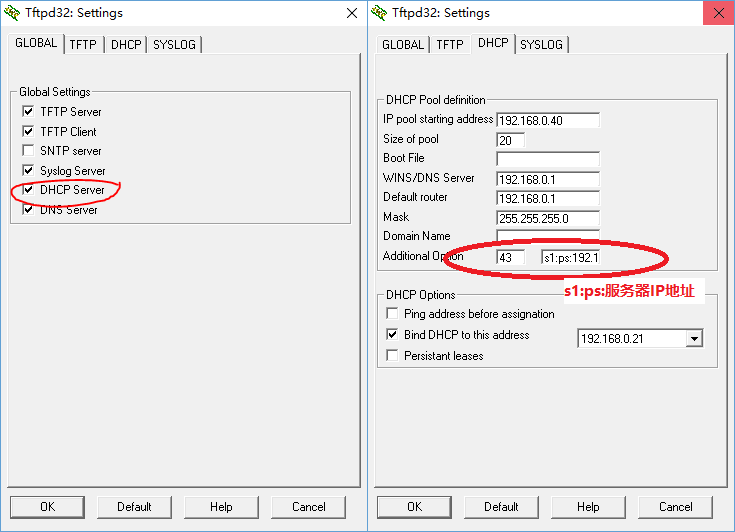Click the Boot File input field
This screenshot has height=532, width=735.
[548, 159]
